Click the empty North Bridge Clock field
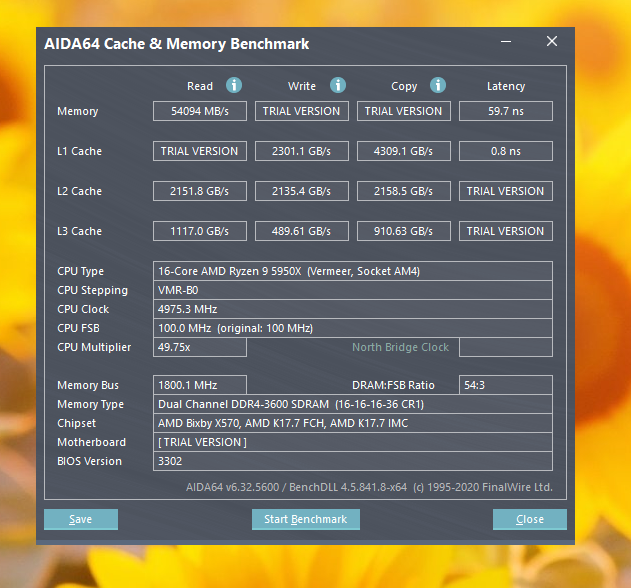The image size is (631, 588). point(506,347)
